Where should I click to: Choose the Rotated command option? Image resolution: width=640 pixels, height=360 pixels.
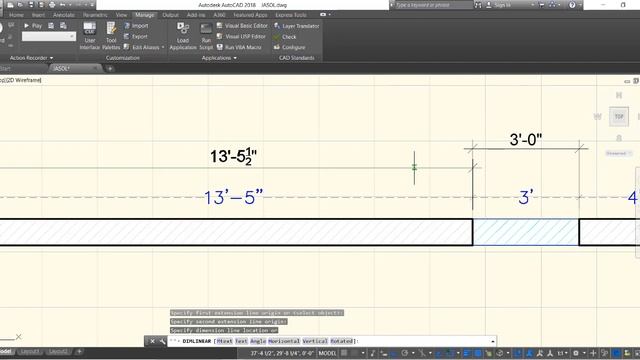[x=341, y=341]
